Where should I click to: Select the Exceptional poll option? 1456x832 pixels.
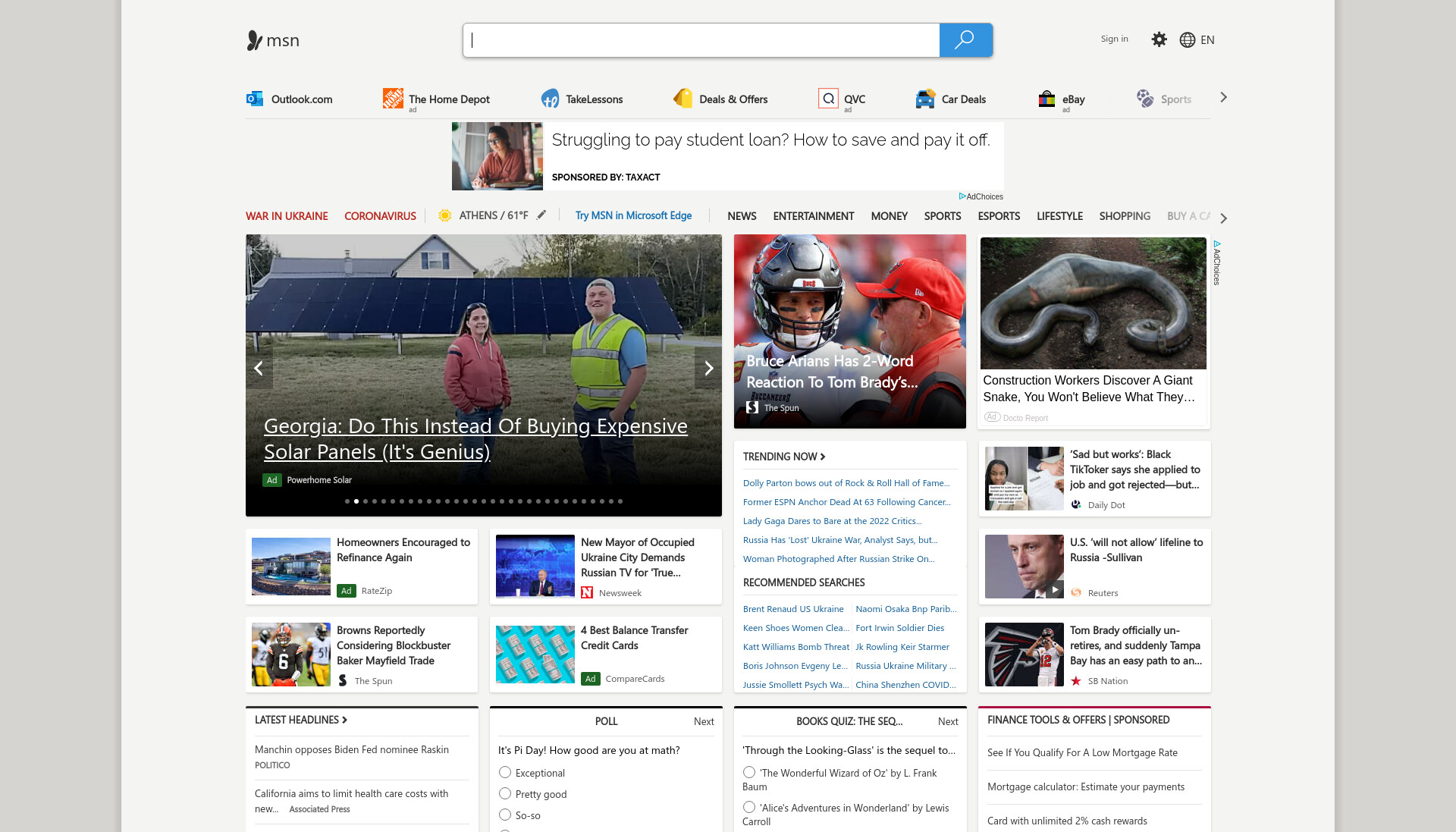[505, 772]
